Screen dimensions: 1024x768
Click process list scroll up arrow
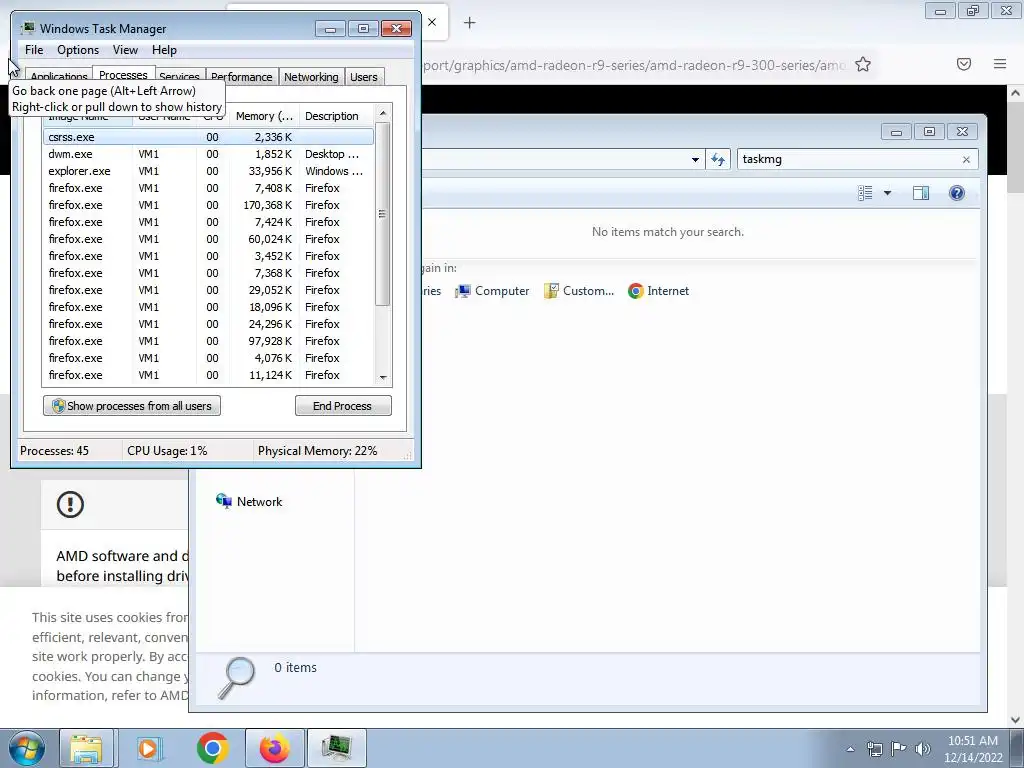(x=383, y=114)
